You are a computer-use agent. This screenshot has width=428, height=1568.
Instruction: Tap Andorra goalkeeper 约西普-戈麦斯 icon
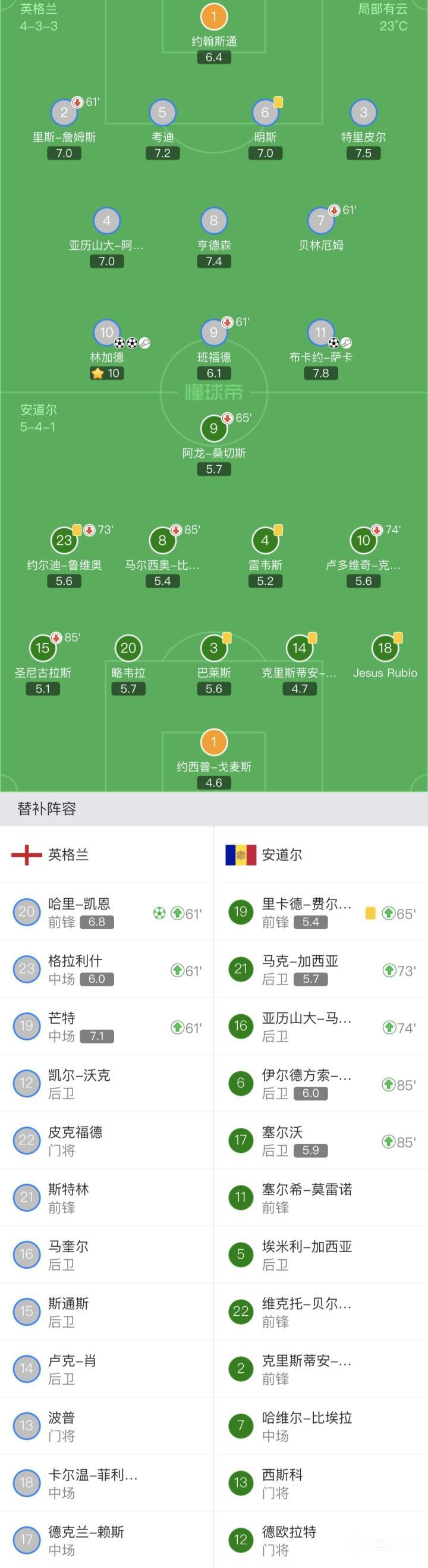tap(213, 742)
